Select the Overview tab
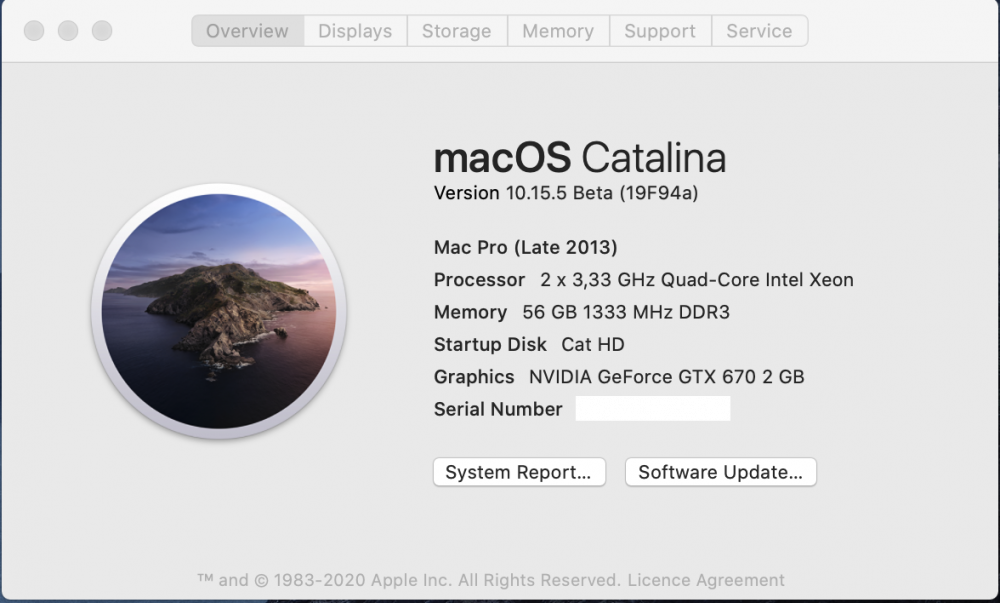Viewport: 1000px width, 603px height. 247,31
